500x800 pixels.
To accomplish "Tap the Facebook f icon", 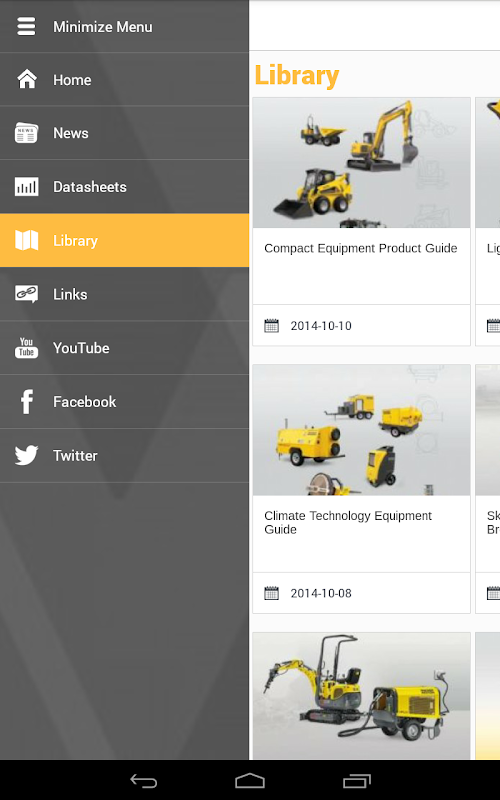I will (27, 402).
